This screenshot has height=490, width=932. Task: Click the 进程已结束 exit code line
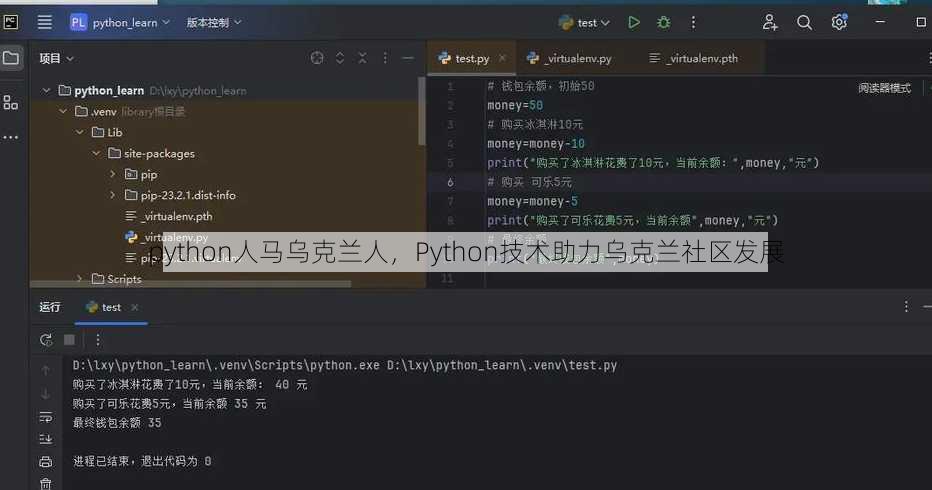point(142,461)
